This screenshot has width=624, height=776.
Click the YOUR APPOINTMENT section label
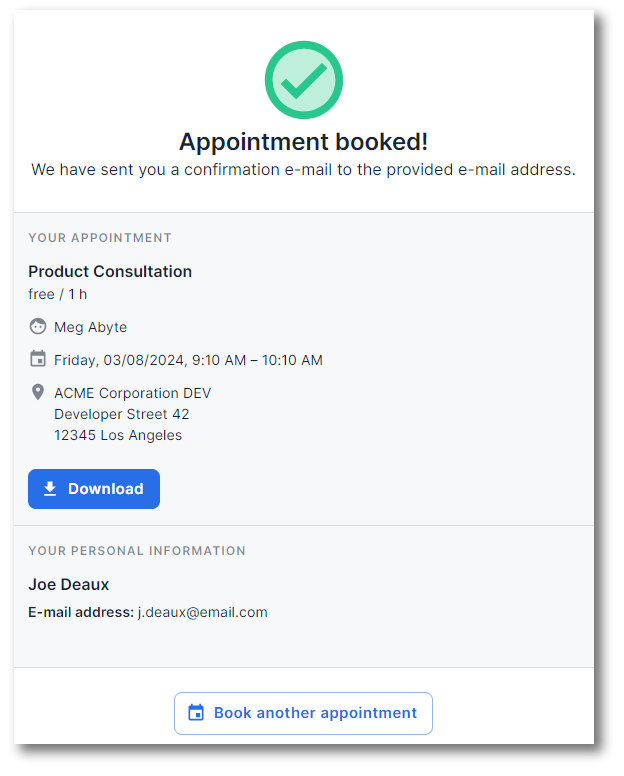[x=100, y=238]
